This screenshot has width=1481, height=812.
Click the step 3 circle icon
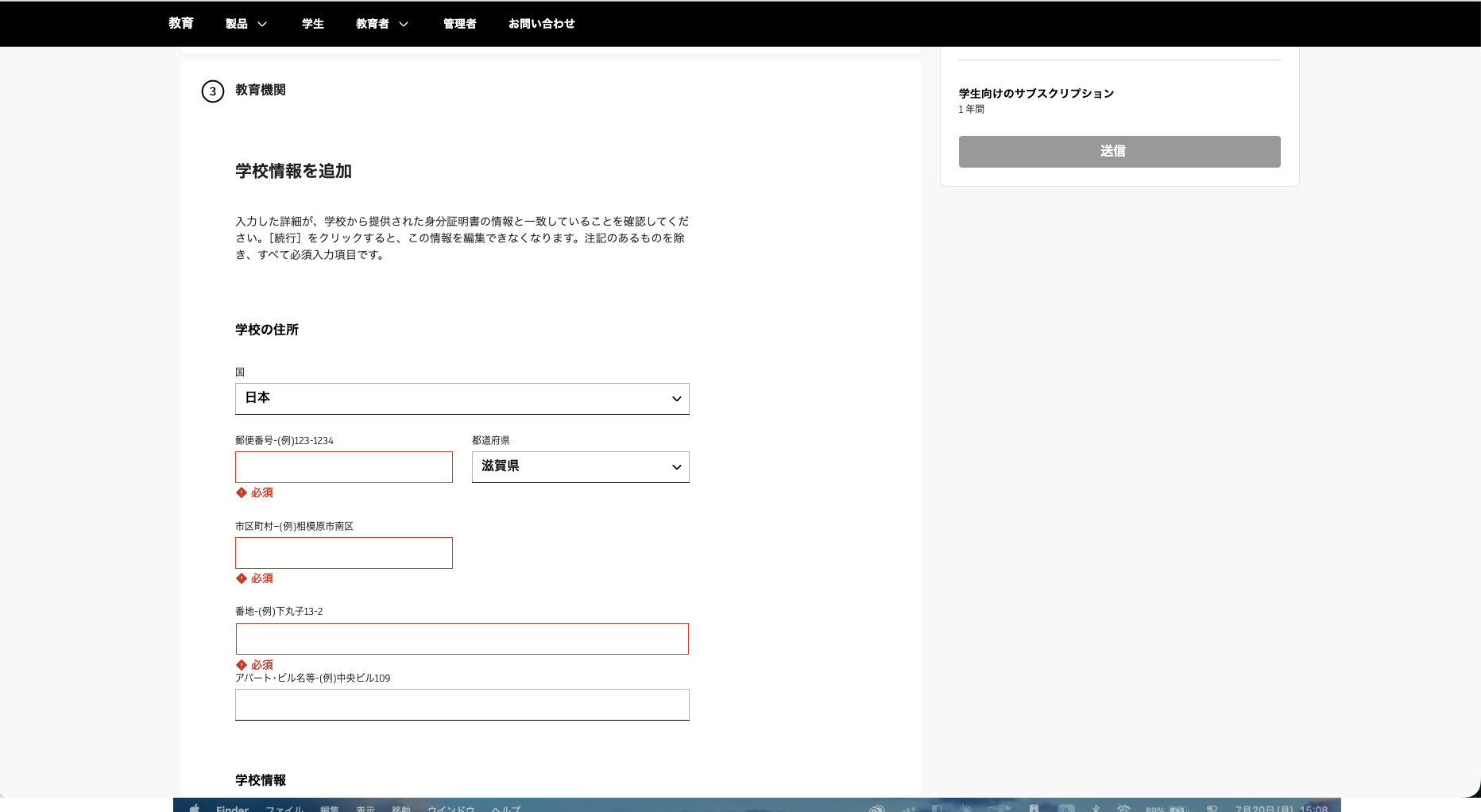click(212, 91)
